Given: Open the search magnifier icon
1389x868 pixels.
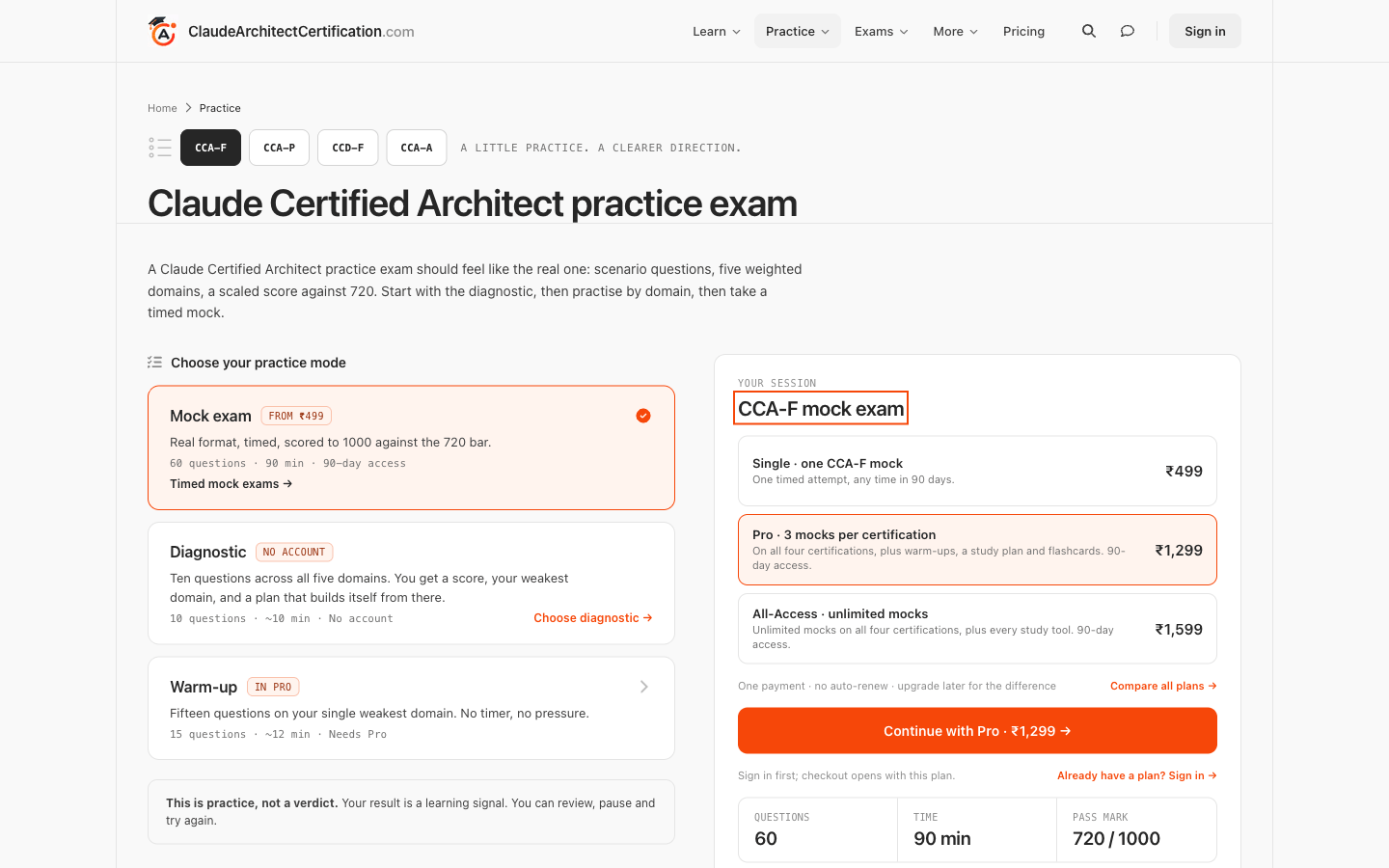Looking at the screenshot, I should [x=1089, y=31].
